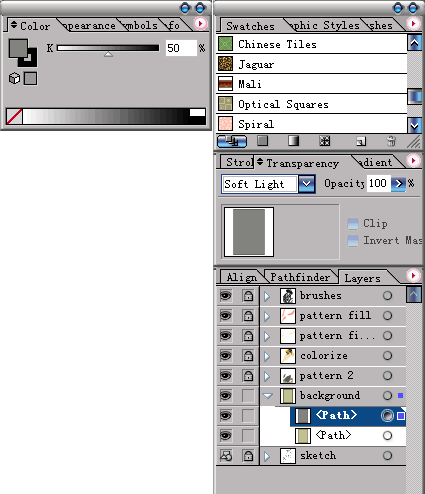Open the Graphic Styles tab

324,26
